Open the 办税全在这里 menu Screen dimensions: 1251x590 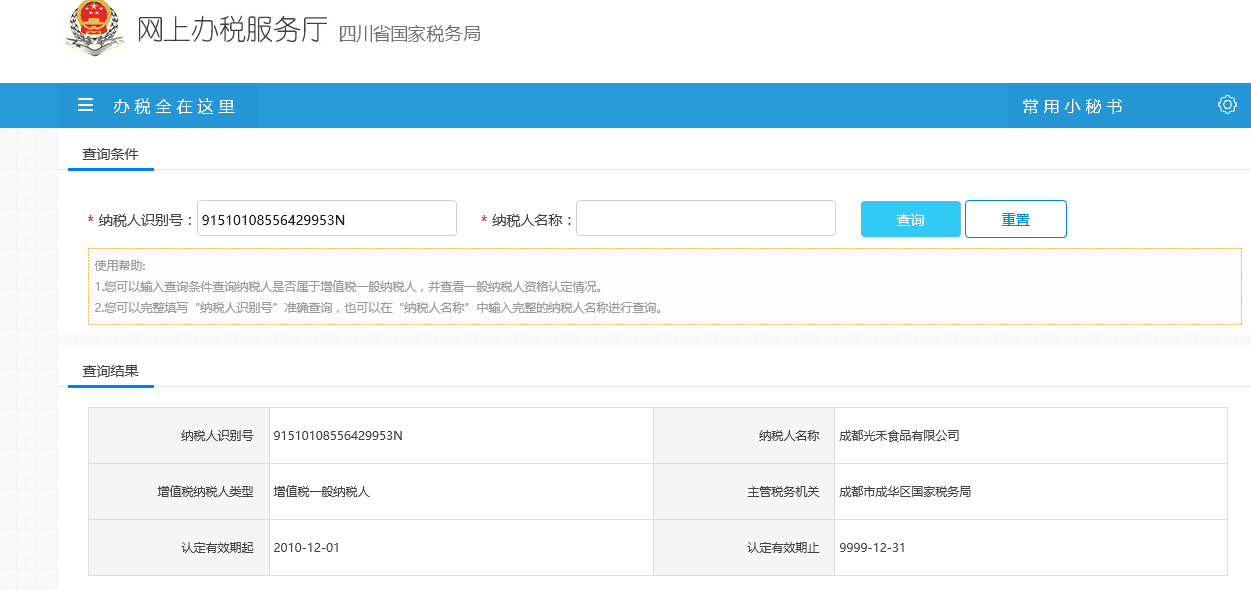coord(174,106)
